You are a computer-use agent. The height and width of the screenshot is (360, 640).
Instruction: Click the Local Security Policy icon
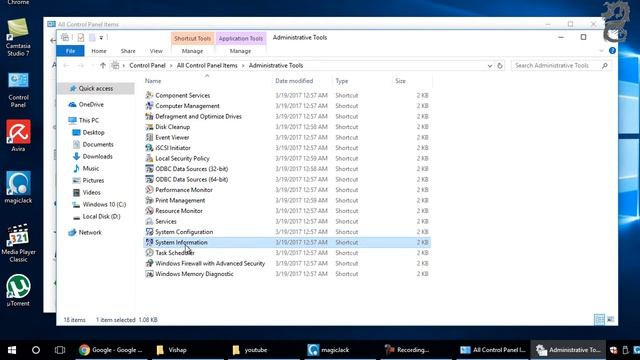pyautogui.click(x=149, y=158)
